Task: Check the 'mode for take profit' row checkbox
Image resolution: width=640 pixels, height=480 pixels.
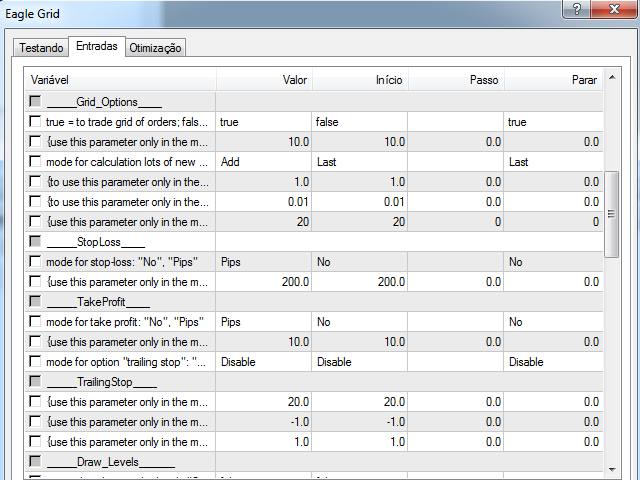Action: 35,321
